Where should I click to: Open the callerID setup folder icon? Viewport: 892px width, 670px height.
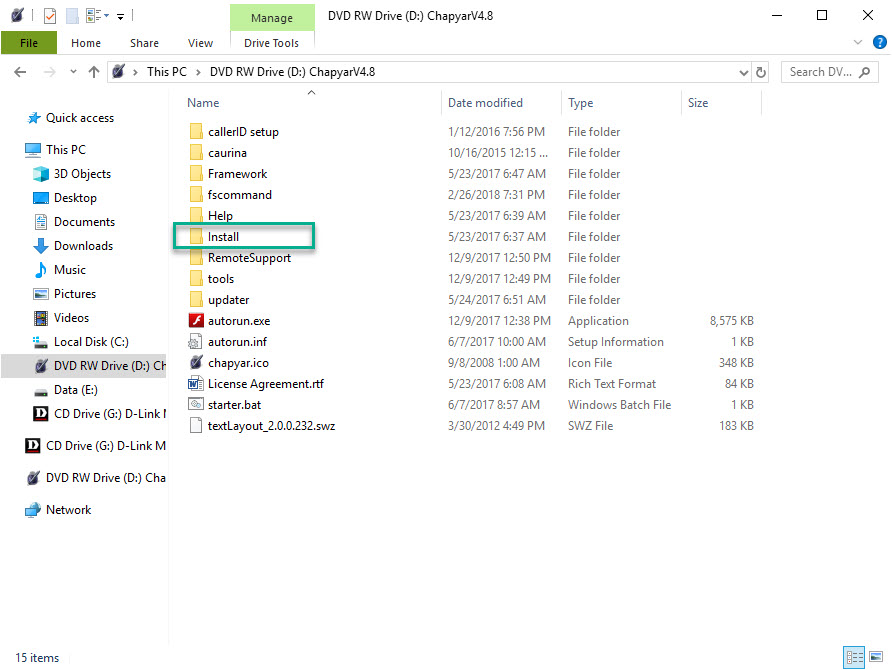pos(196,131)
